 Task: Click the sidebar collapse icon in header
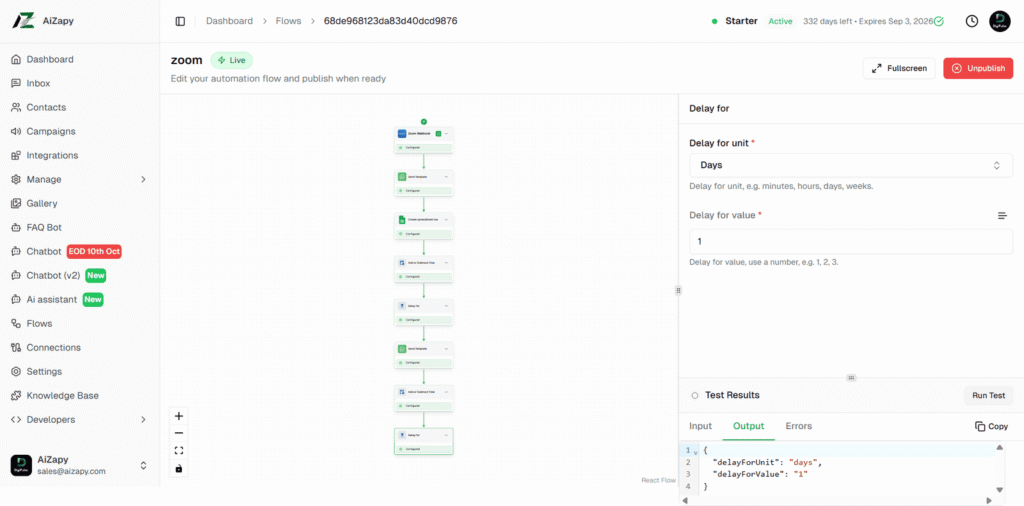click(180, 21)
